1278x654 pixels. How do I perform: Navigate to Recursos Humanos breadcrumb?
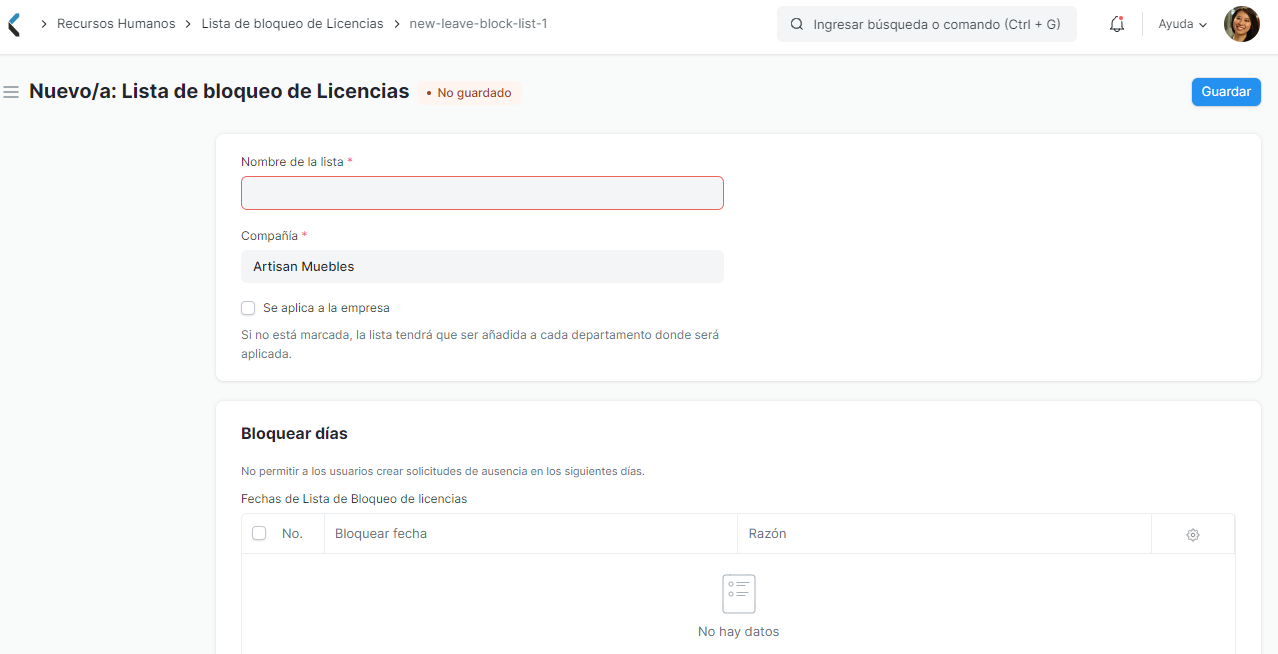tap(116, 23)
